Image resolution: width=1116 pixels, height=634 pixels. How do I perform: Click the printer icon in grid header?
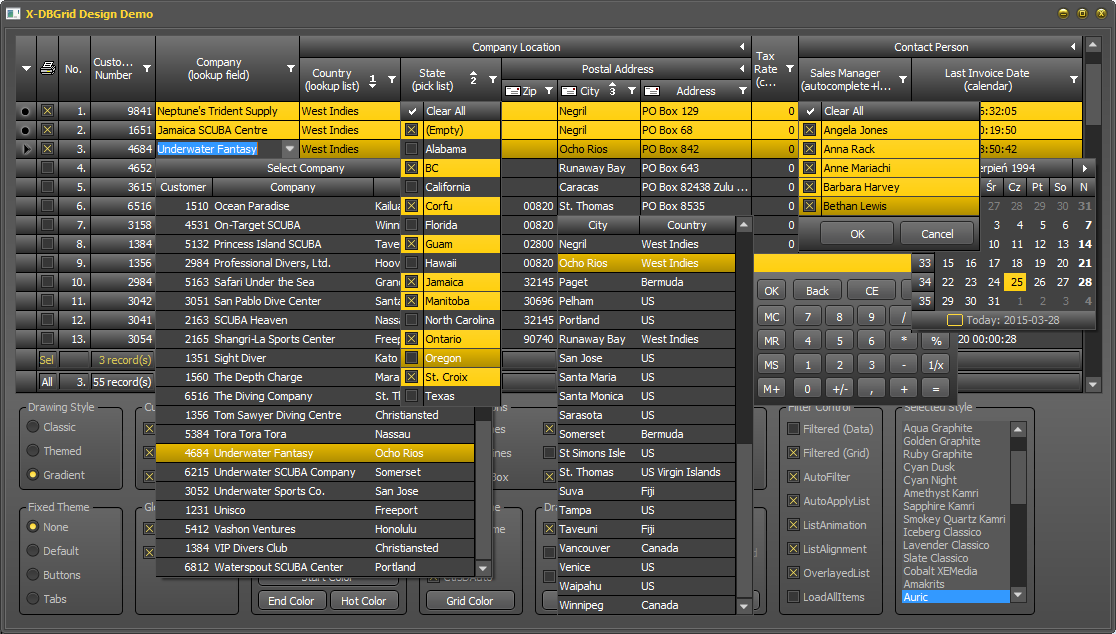47,68
